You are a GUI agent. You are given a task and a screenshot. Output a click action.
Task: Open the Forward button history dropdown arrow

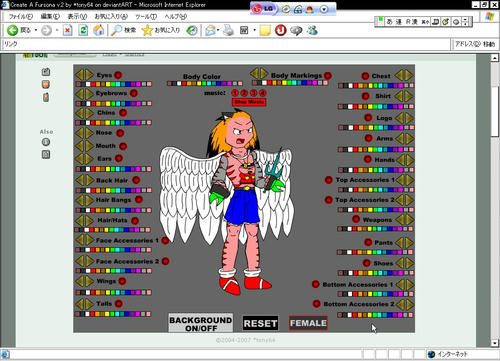56,31
